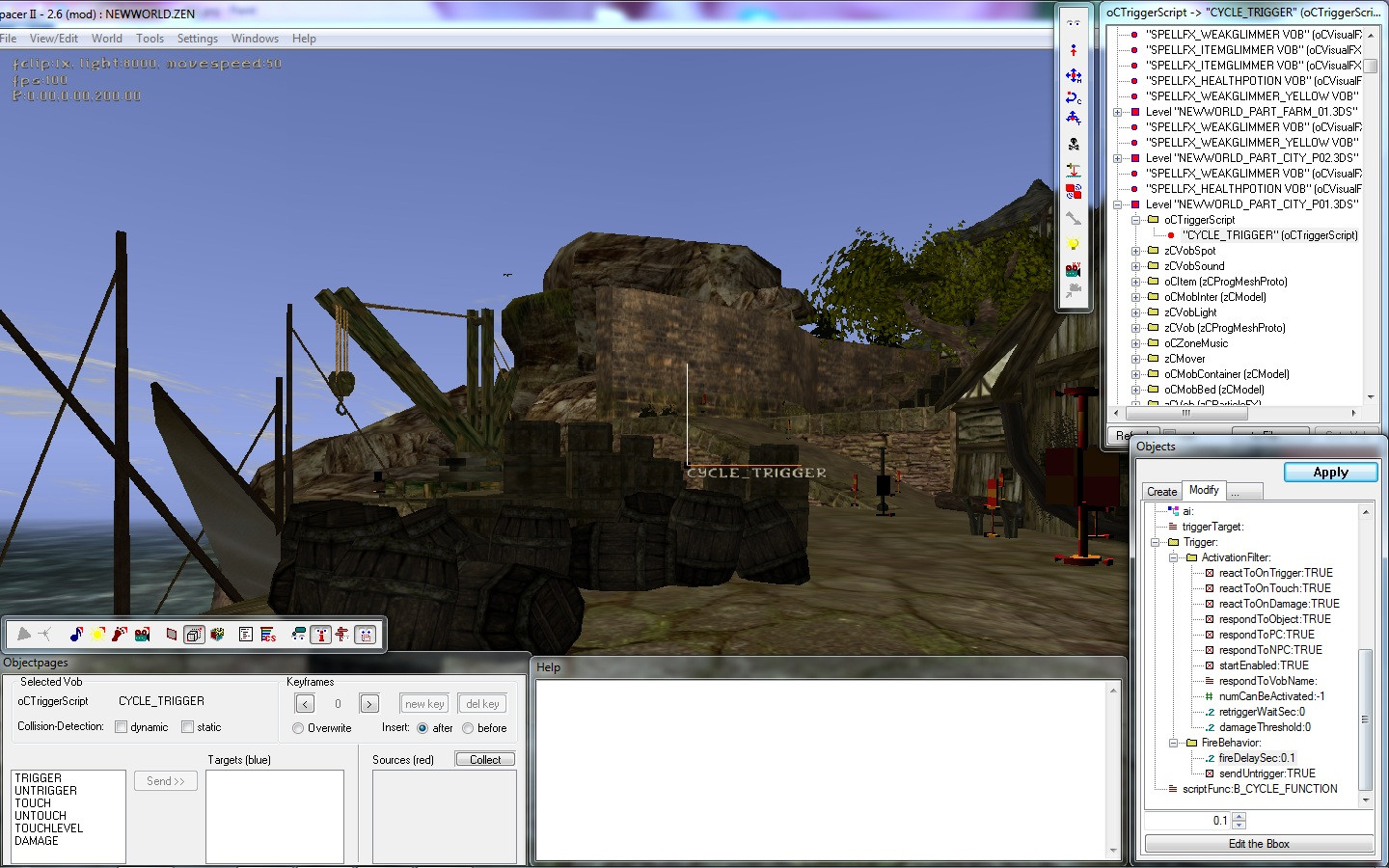
Task: Click the eyes view icon in vertical toolbar
Action: pyautogui.click(x=1073, y=24)
